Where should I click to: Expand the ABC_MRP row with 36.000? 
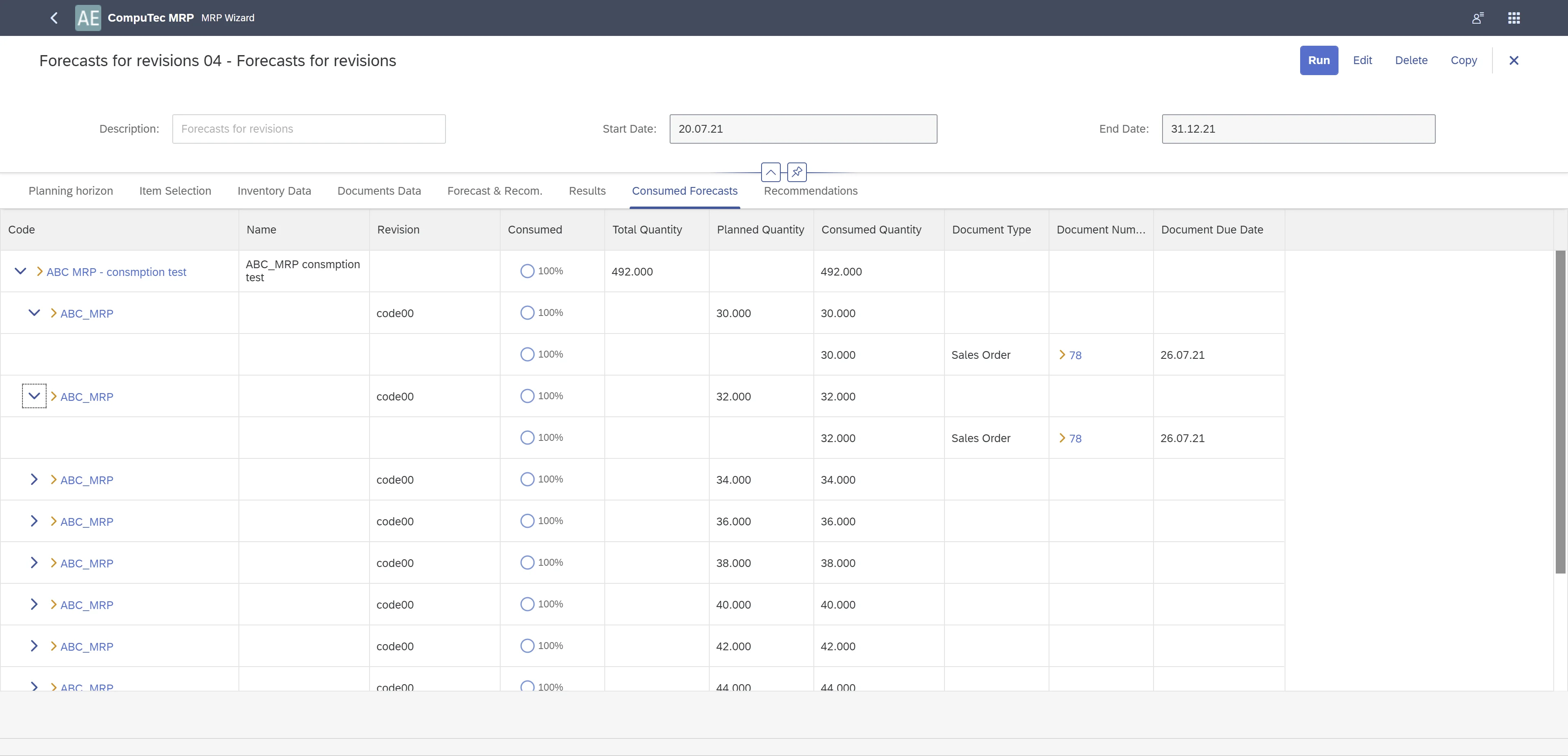34,521
